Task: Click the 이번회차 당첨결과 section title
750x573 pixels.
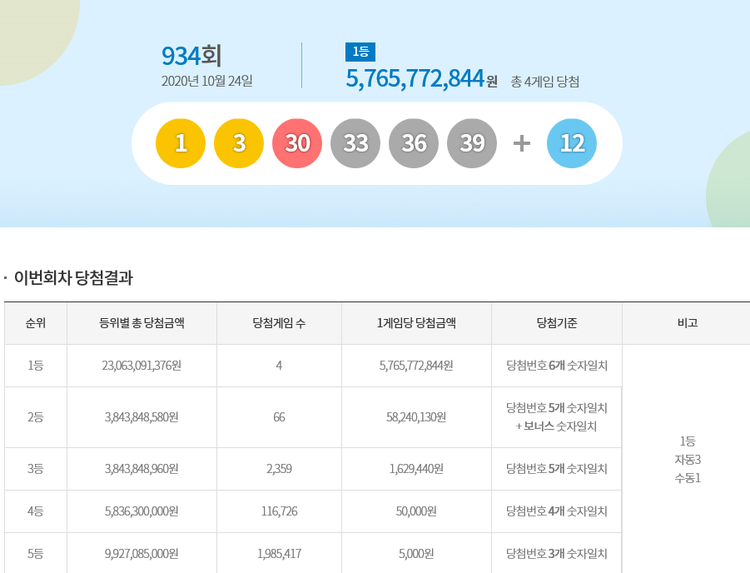Action: pyautogui.click(x=73, y=277)
